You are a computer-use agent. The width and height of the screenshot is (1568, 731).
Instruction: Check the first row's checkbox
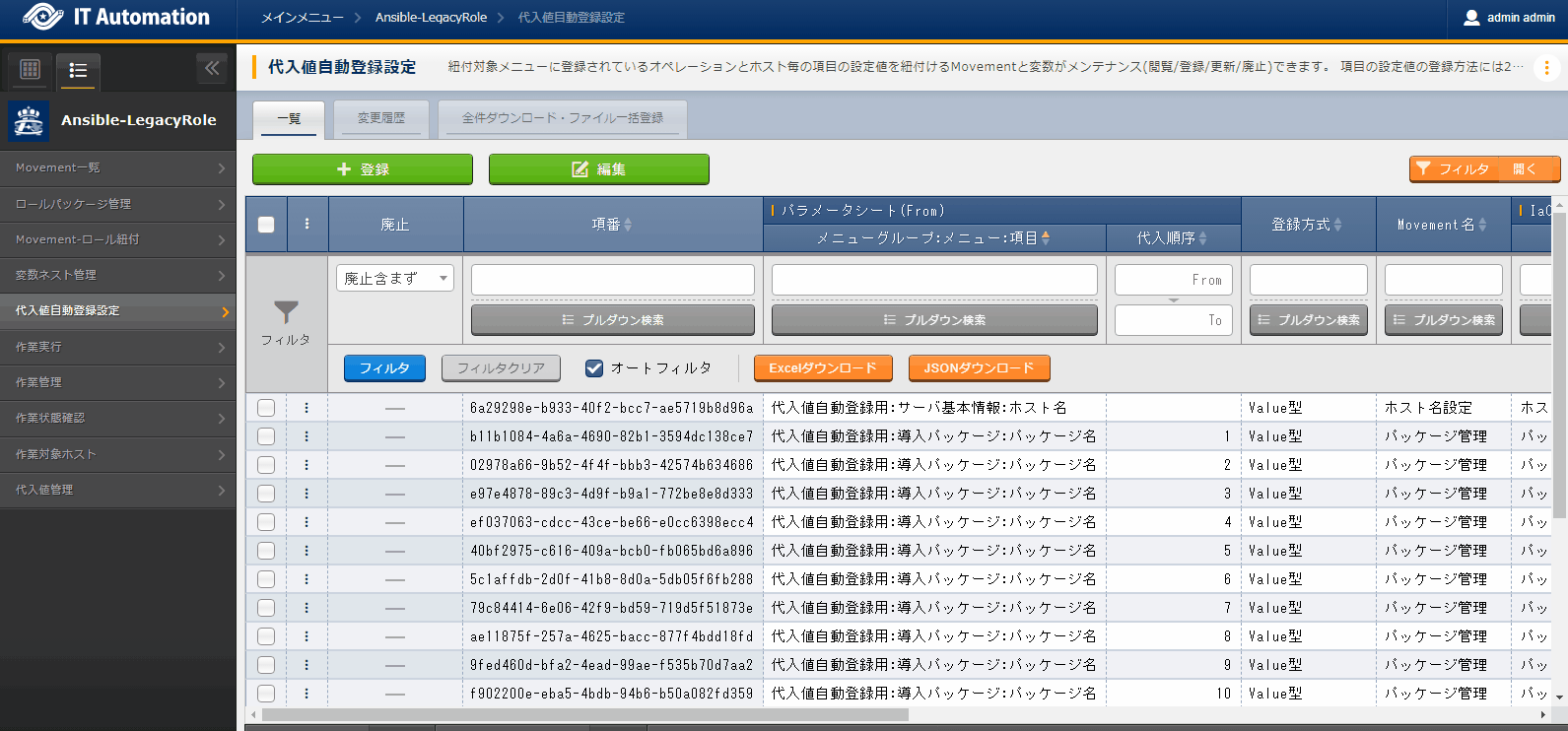(x=266, y=408)
